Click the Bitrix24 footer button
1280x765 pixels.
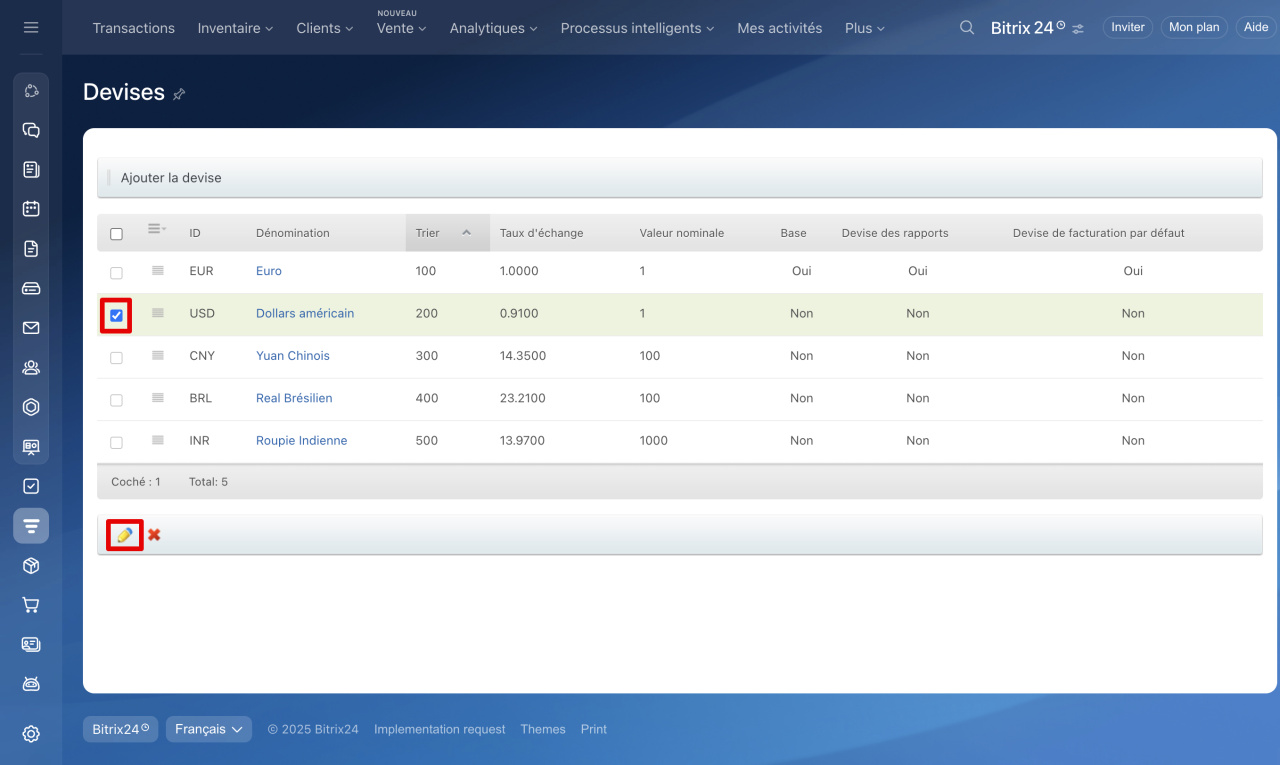click(120, 729)
